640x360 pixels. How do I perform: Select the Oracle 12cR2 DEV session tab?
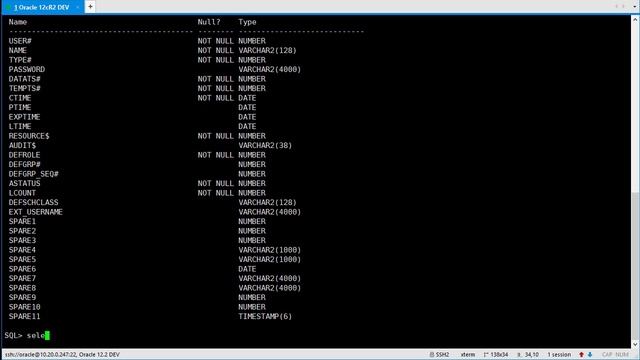42,7
